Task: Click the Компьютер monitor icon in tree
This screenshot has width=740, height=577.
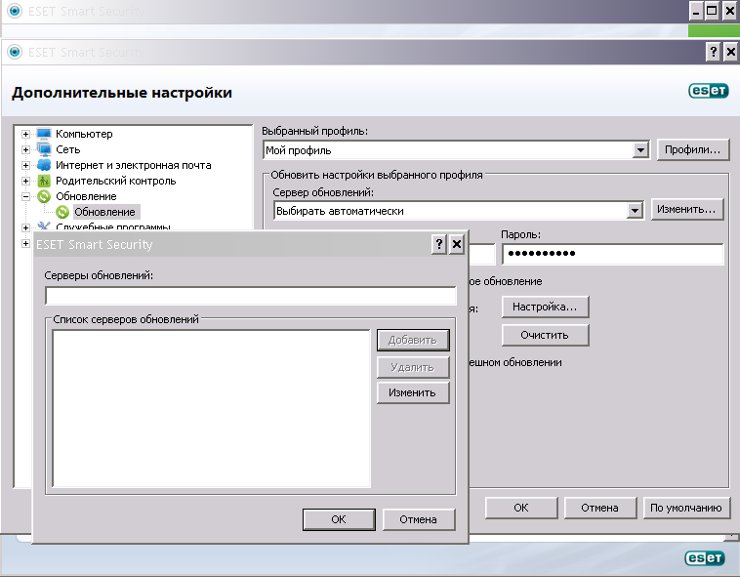Action: pyautogui.click(x=43, y=134)
